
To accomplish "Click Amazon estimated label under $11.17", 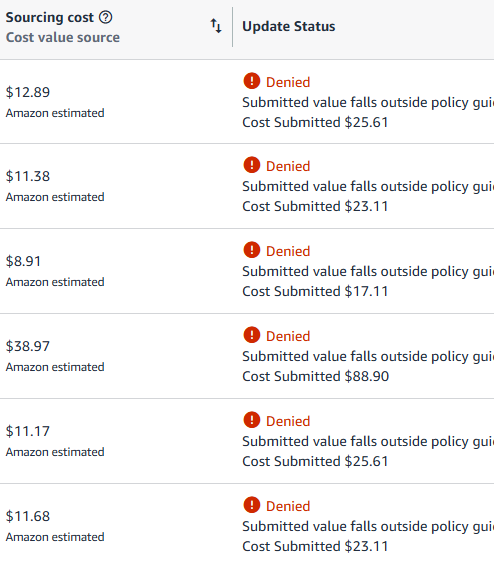I will tap(55, 452).
